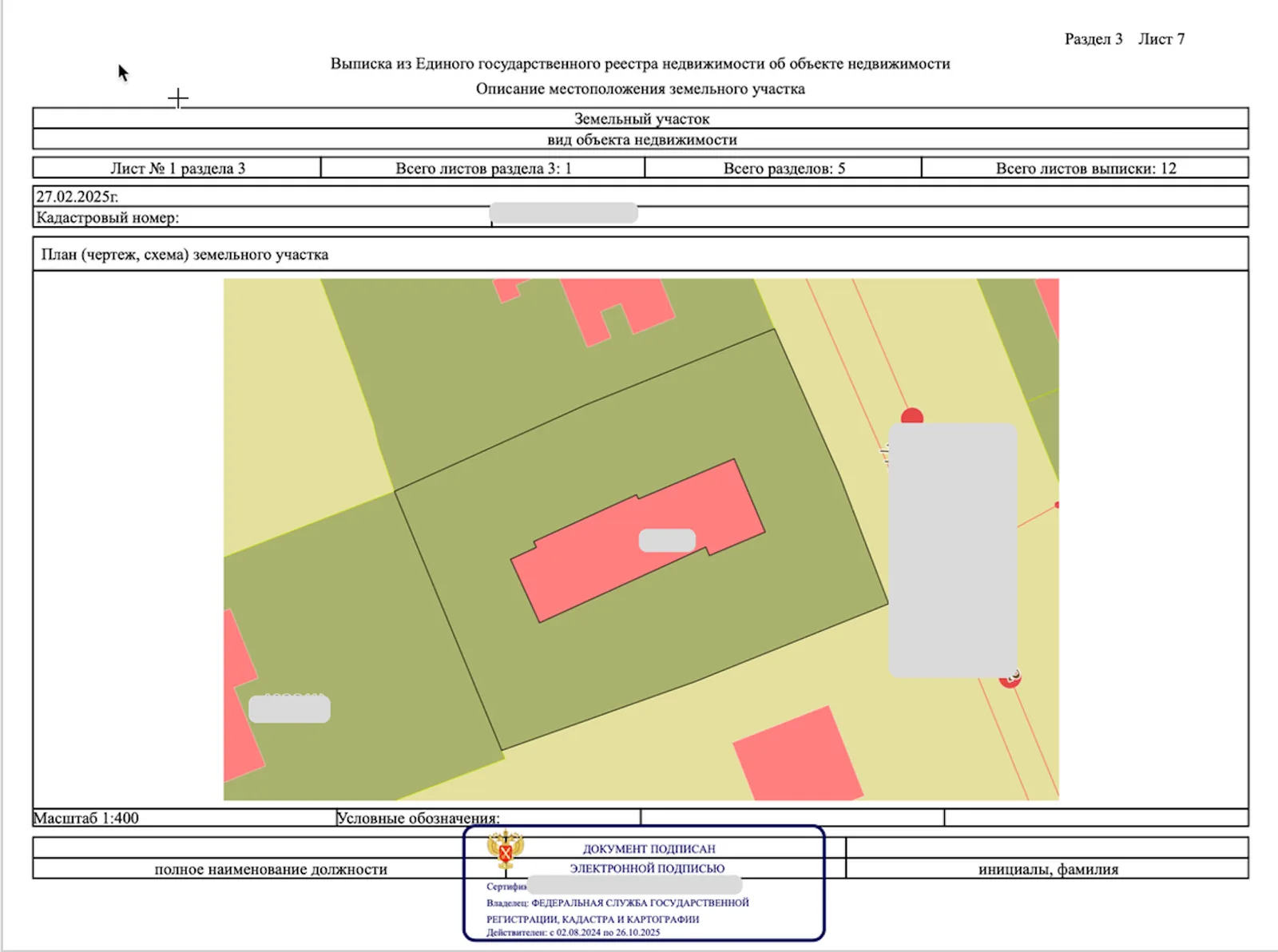Click the "Раздел 3" header text
This screenshot has width=1278, height=952.
click(x=1093, y=39)
